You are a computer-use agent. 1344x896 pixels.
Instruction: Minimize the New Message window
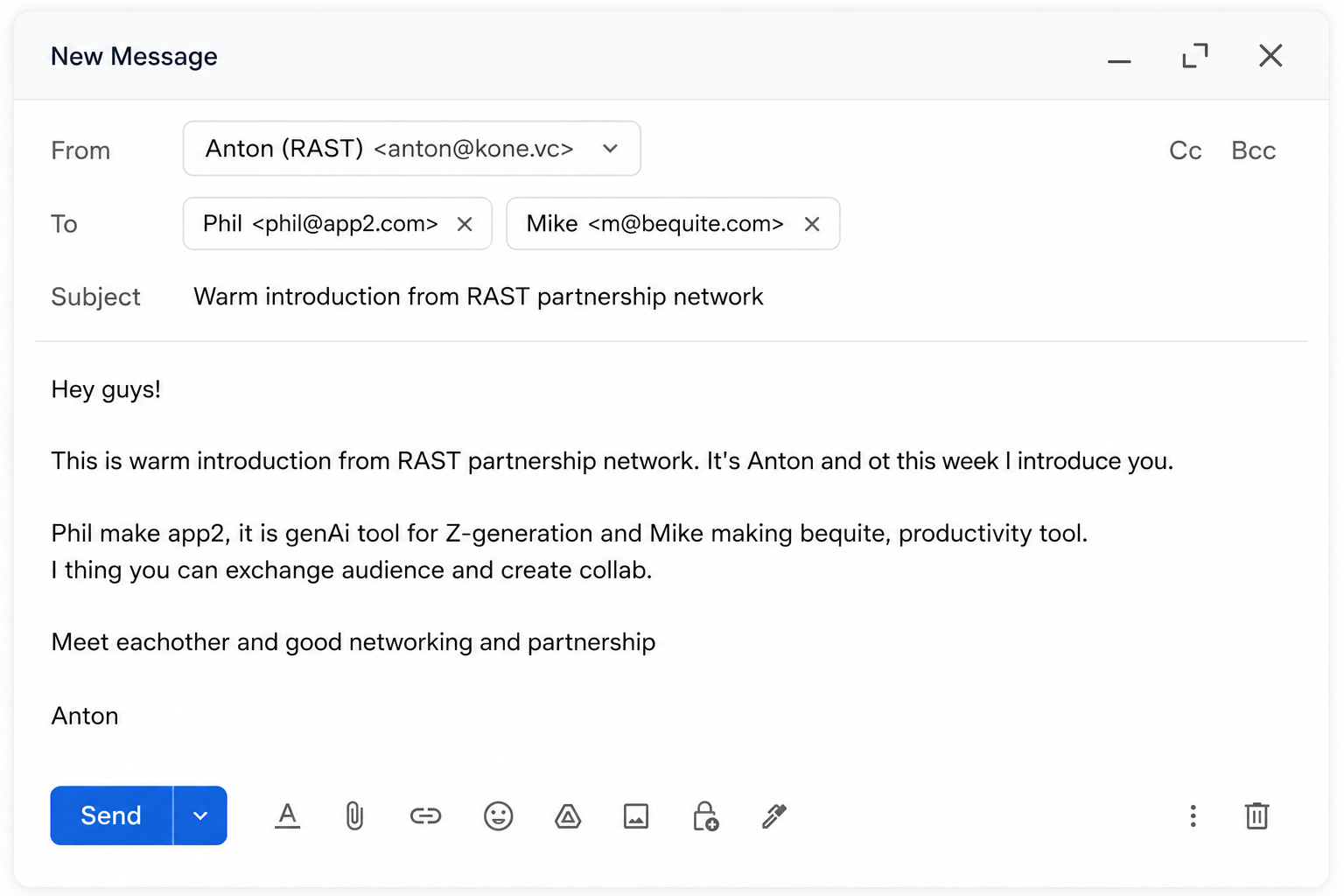(x=1119, y=60)
